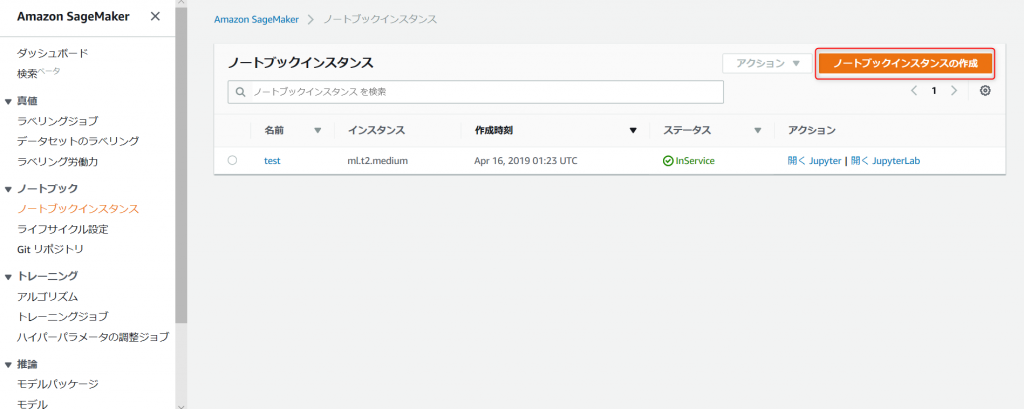Screen dimensions: 1024x409
Task: Click Amazon SageMaker breadcrumb link
Action: (x=256, y=20)
